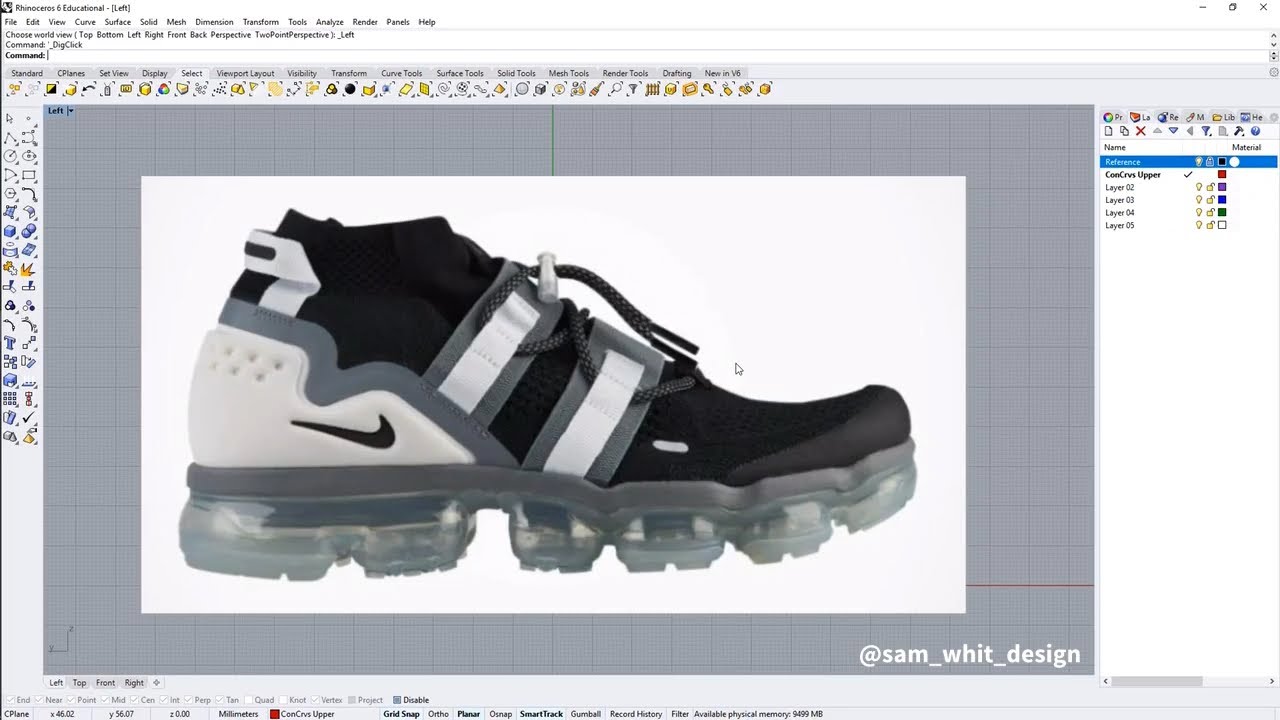This screenshot has height=720, width=1280.
Task: Toggle visibility bulb for Layer 03
Action: tap(1199, 200)
